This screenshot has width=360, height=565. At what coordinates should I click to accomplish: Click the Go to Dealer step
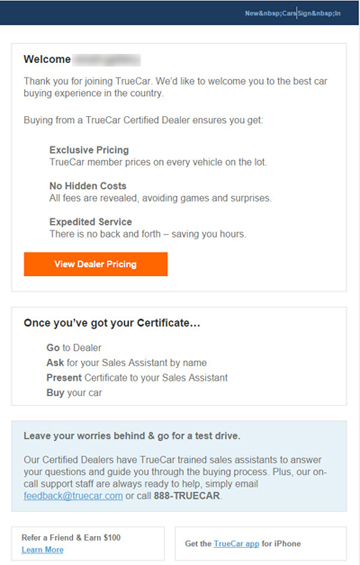pyautogui.click(x=74, y=348)
